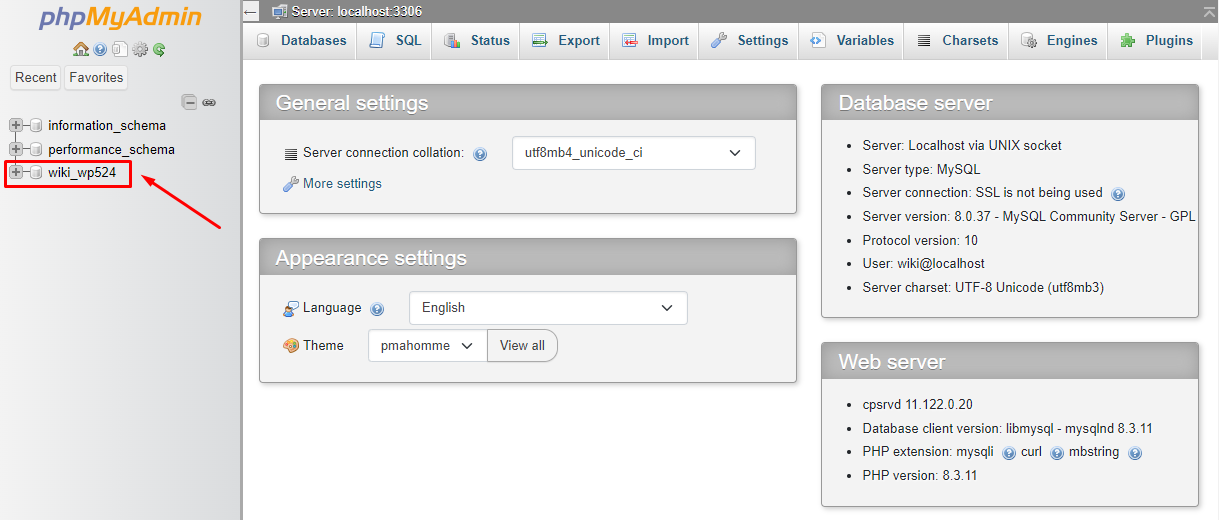Expand performance_schema tree node
1219x520 pixels.
coord(16,150)
